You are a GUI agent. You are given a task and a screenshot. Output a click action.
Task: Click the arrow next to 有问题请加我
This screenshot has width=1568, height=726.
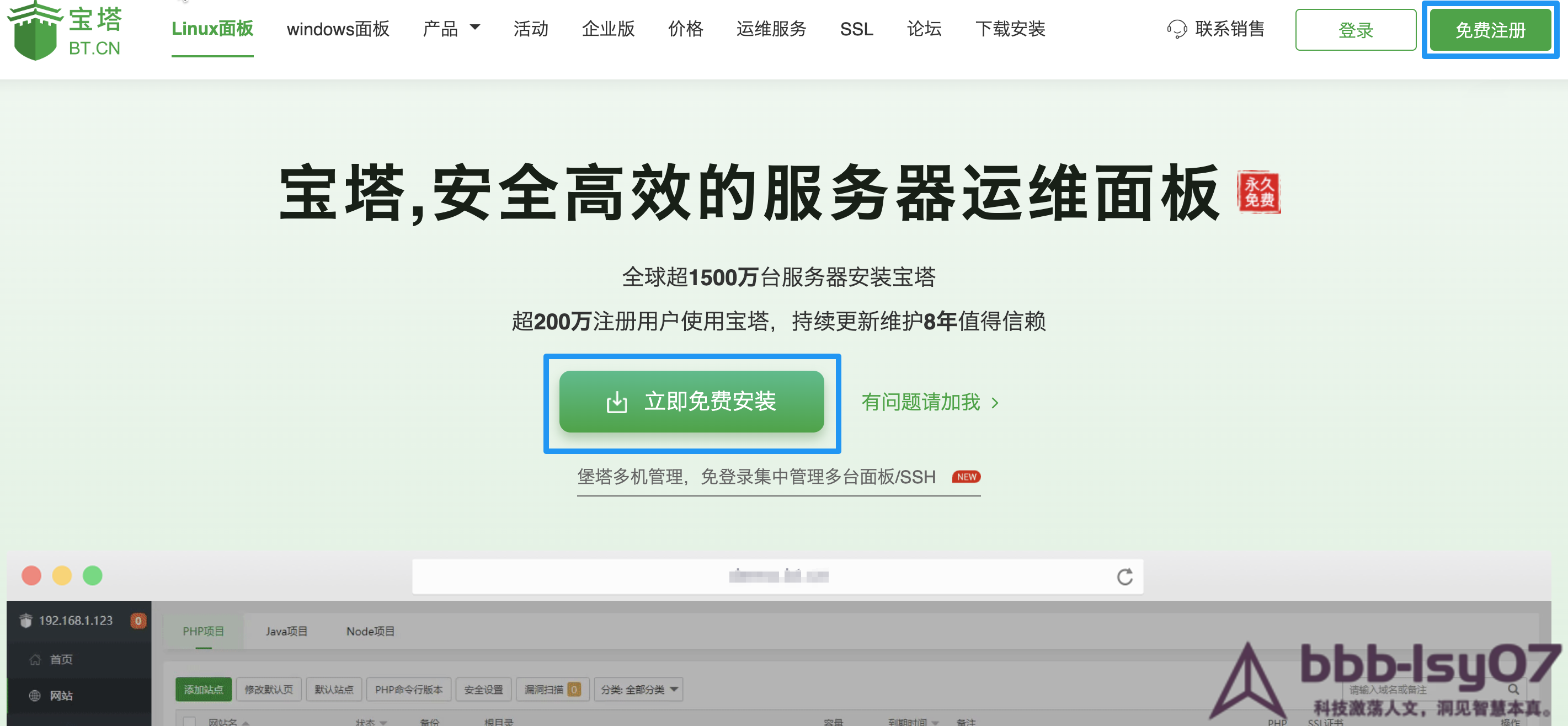click(995, 403)
